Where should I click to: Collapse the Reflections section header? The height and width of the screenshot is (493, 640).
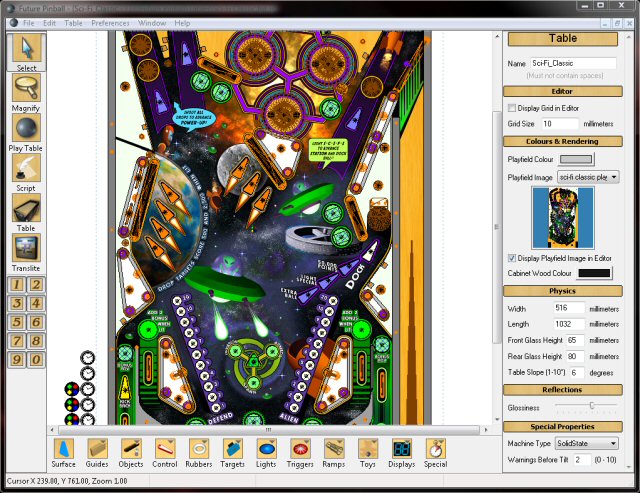[563, 390]
